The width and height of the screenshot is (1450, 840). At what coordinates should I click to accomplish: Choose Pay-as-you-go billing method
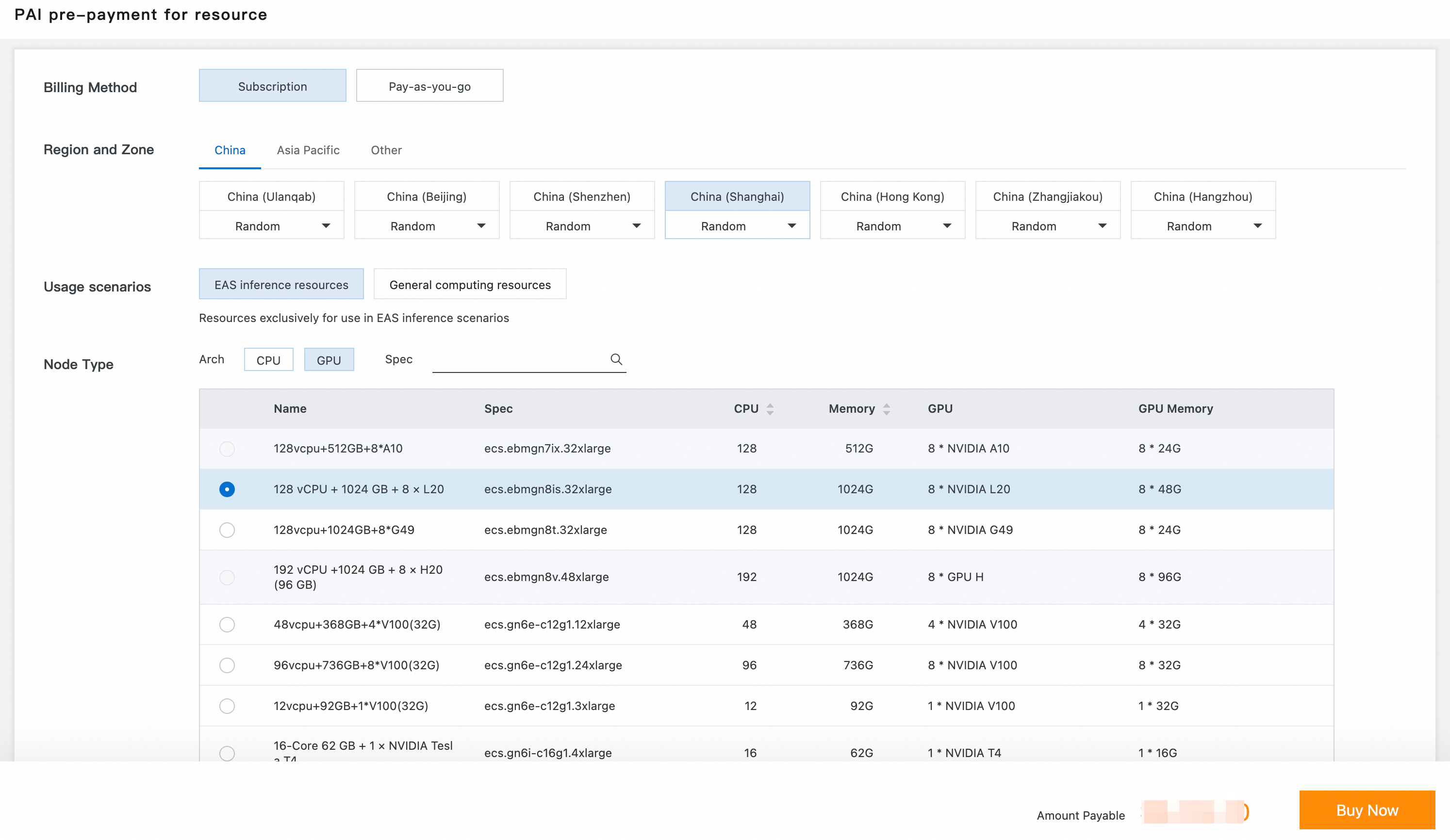click(x=429, y=86)
